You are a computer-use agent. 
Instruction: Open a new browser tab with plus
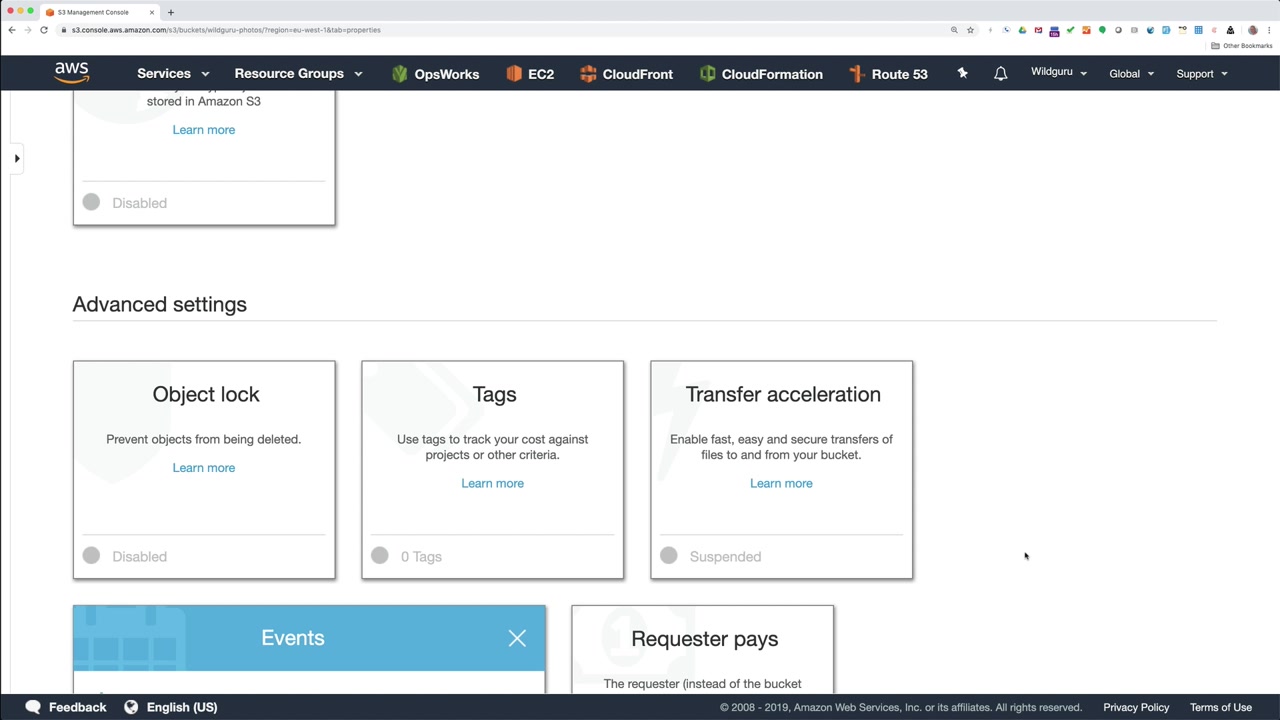point(171,12)
